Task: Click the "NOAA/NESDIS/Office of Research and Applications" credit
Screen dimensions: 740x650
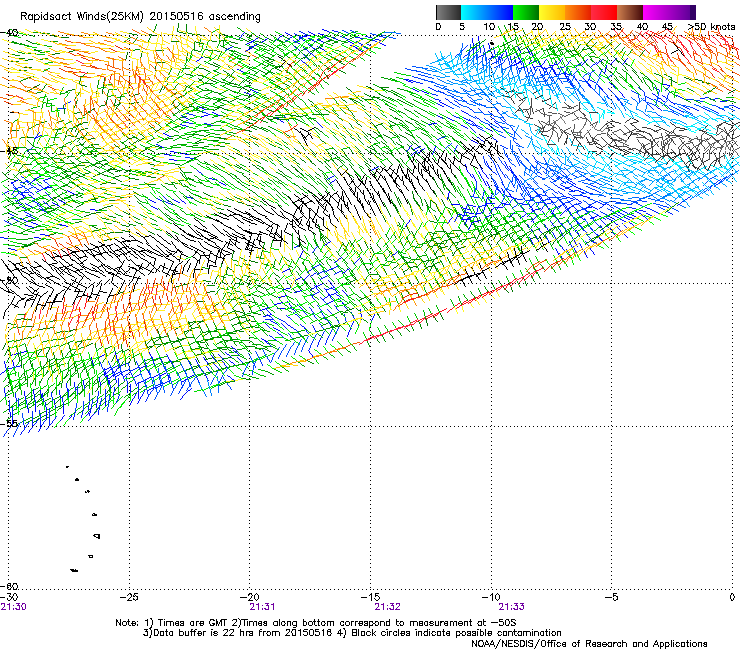Action: click(589, 644)
